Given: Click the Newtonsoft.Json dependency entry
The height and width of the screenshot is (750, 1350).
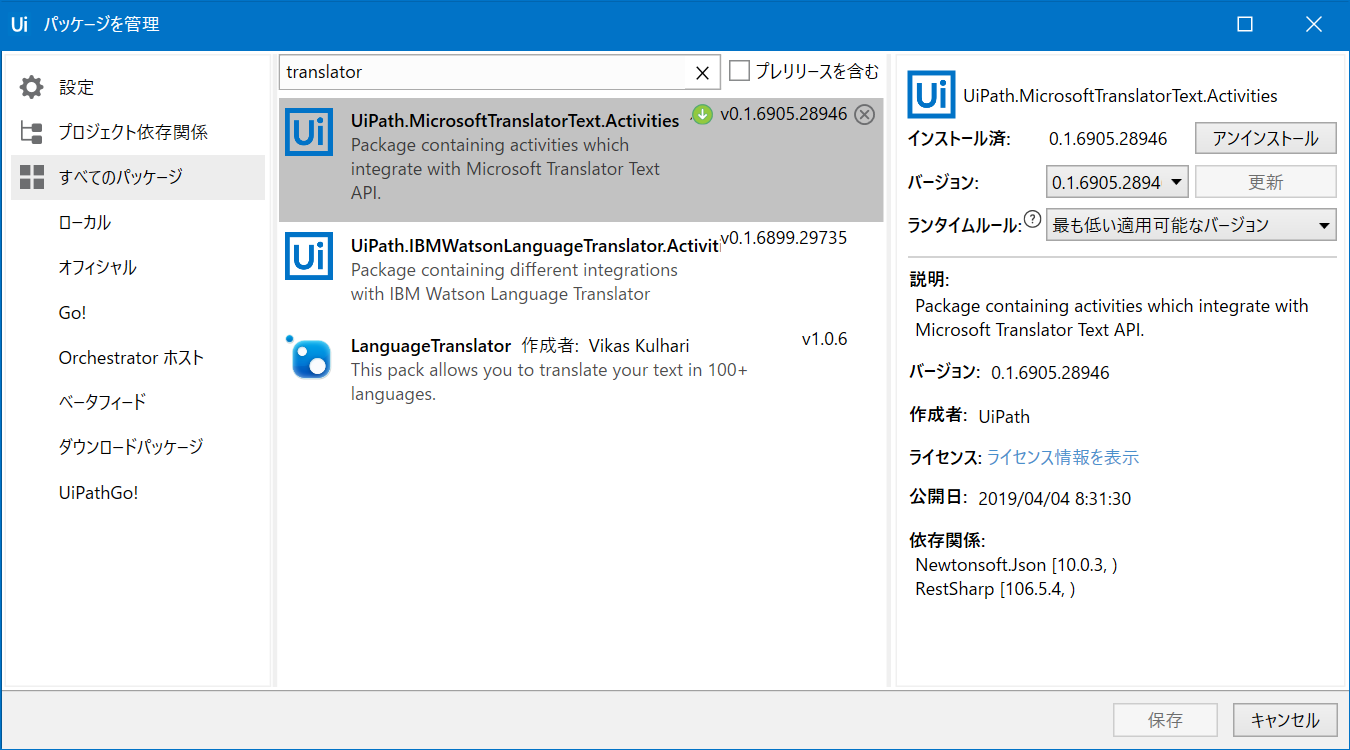Looking at the screenshot, I should tap(1016, 565).
